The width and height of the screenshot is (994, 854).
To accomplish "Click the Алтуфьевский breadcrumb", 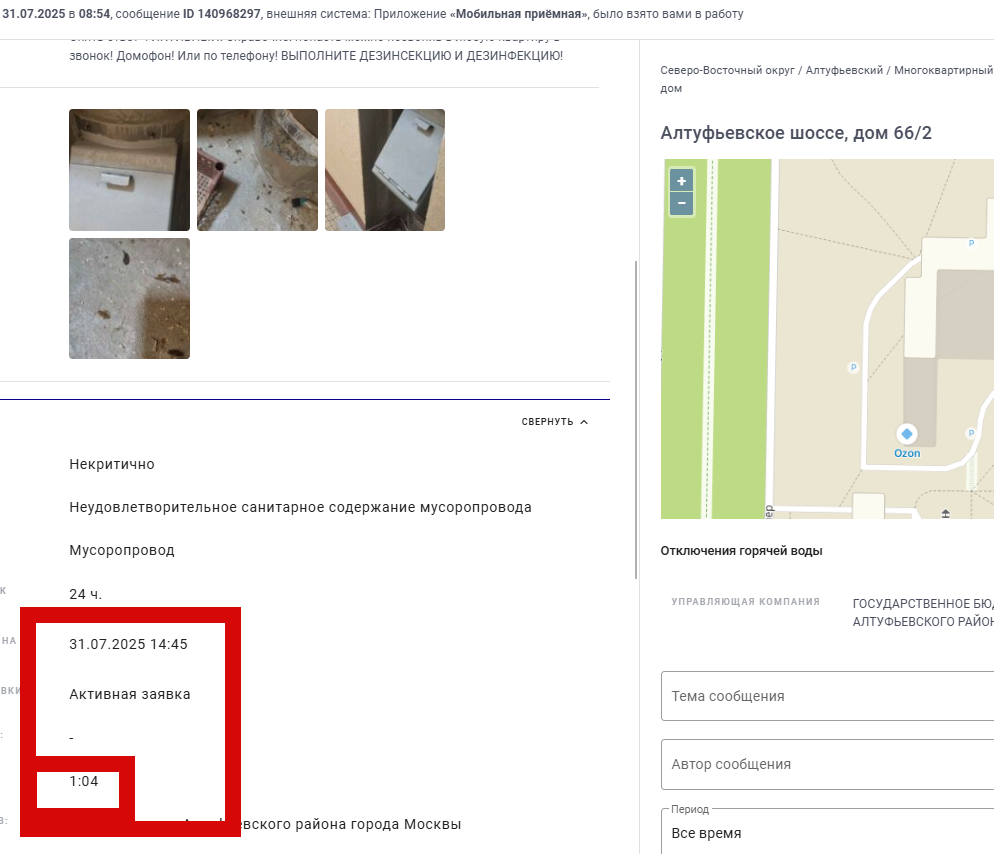I will coord(844,70).
